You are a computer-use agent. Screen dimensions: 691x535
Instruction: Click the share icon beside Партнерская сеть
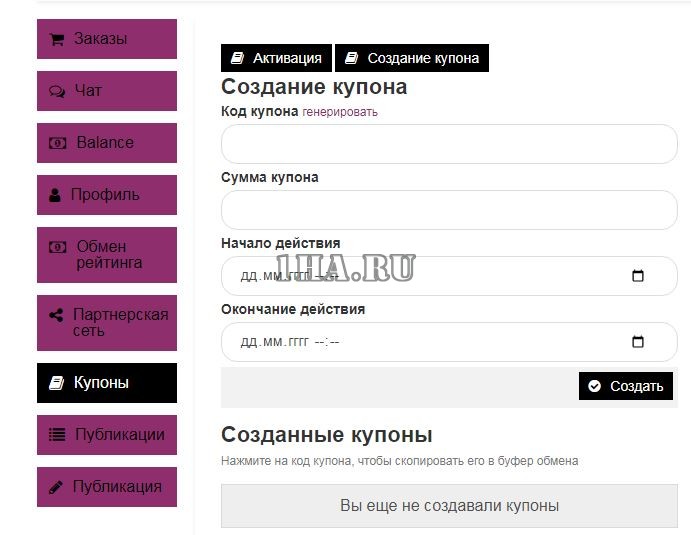(56, 315)
